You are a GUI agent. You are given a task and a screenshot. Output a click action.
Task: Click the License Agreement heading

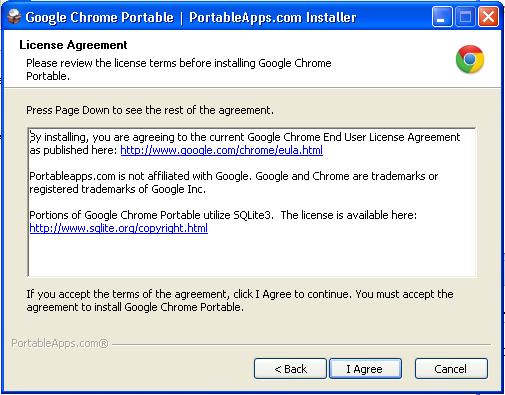tap(73, 45)
